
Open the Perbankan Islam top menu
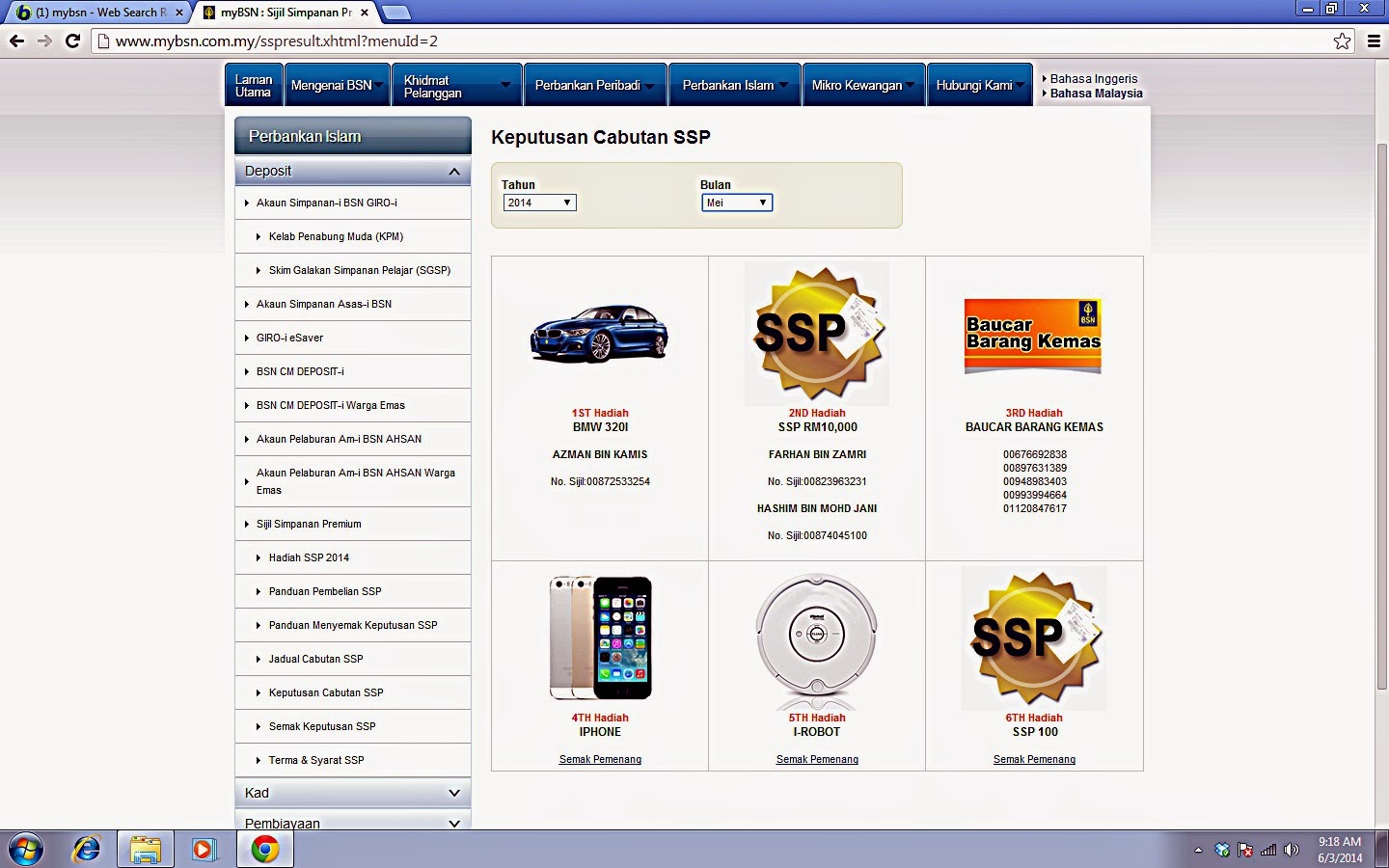coord(735,85)
